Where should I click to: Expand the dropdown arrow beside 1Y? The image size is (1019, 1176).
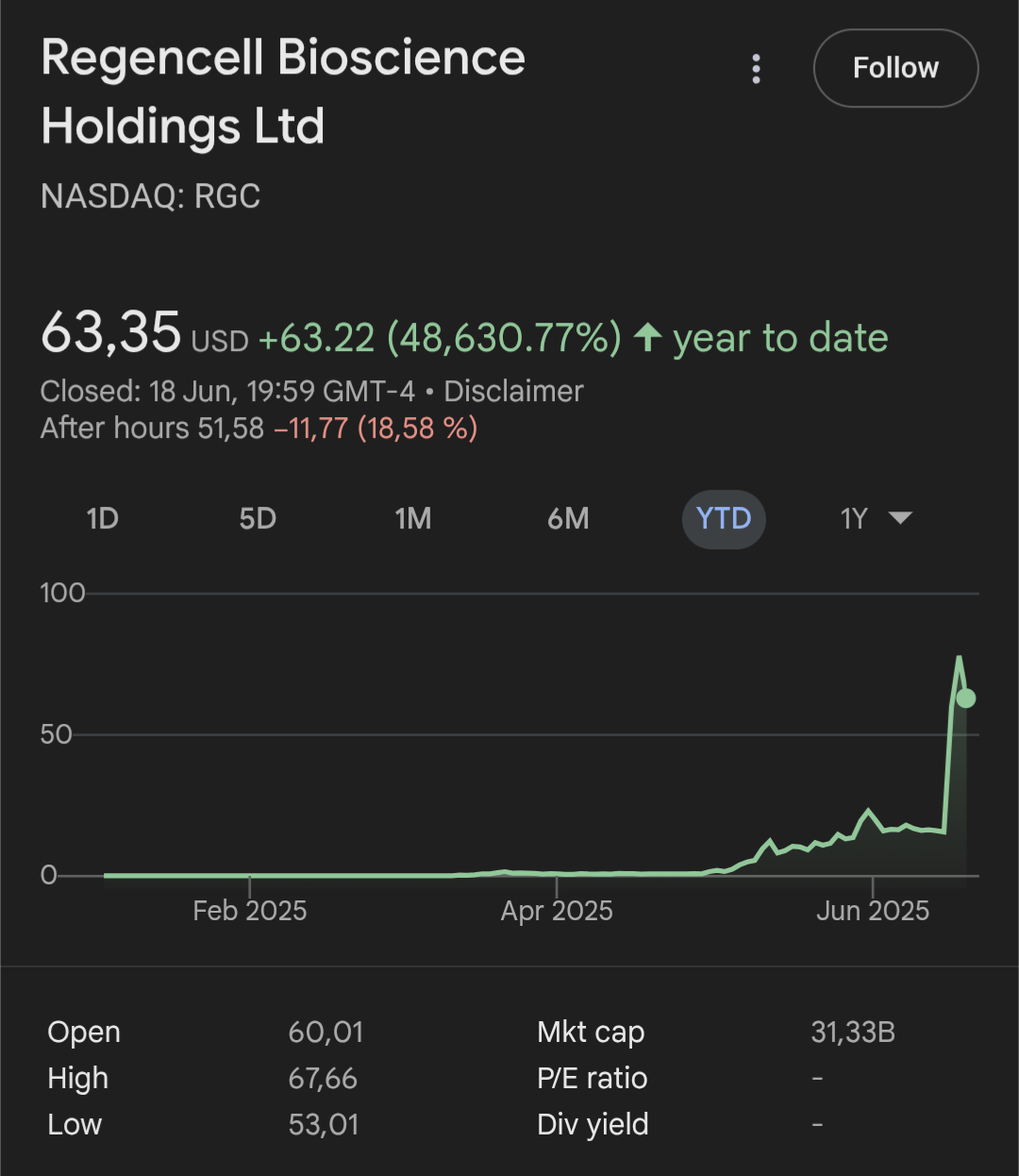click(900, 517)
